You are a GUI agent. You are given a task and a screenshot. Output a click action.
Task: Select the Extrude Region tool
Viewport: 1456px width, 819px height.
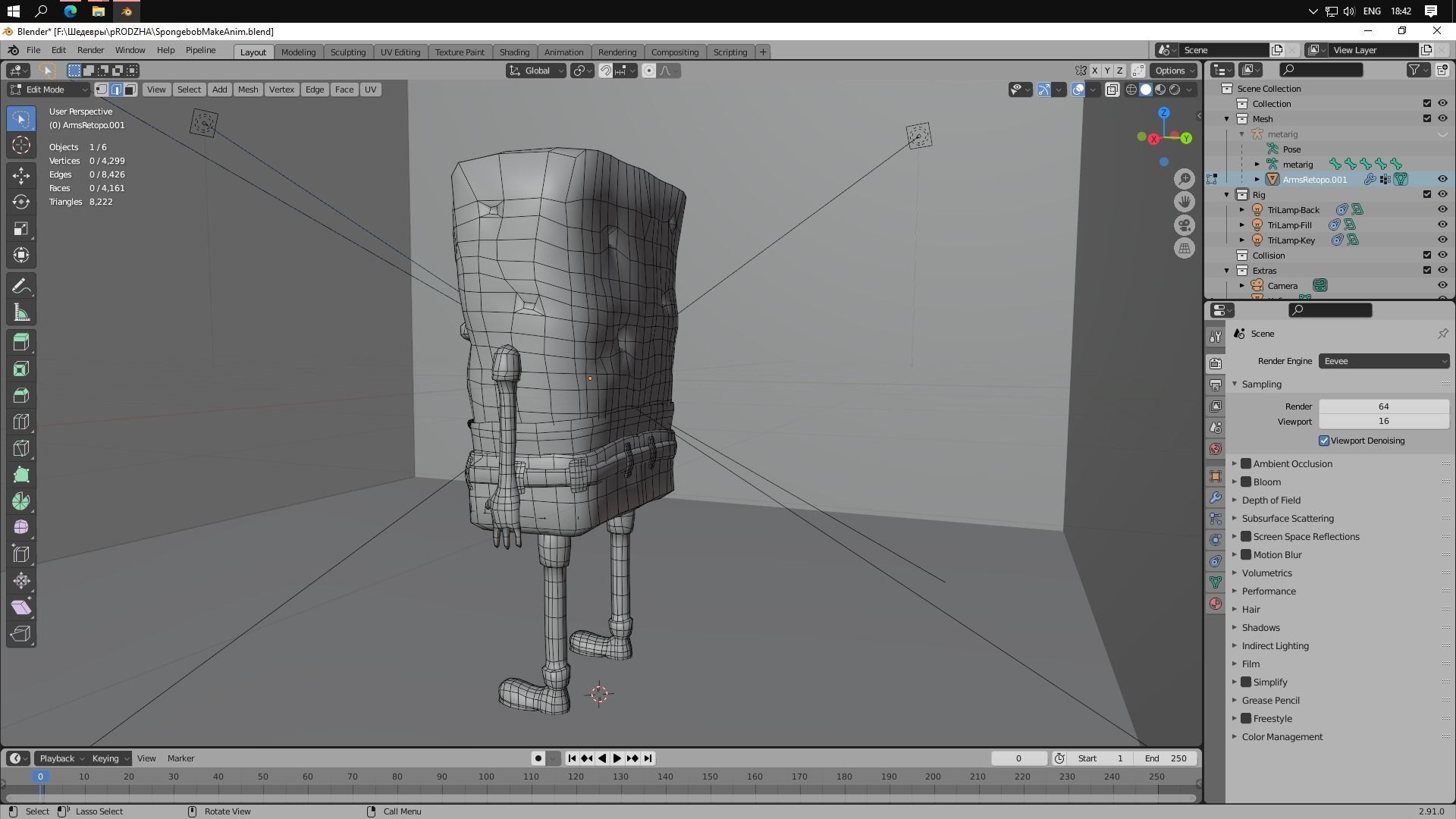coord(21,342)
